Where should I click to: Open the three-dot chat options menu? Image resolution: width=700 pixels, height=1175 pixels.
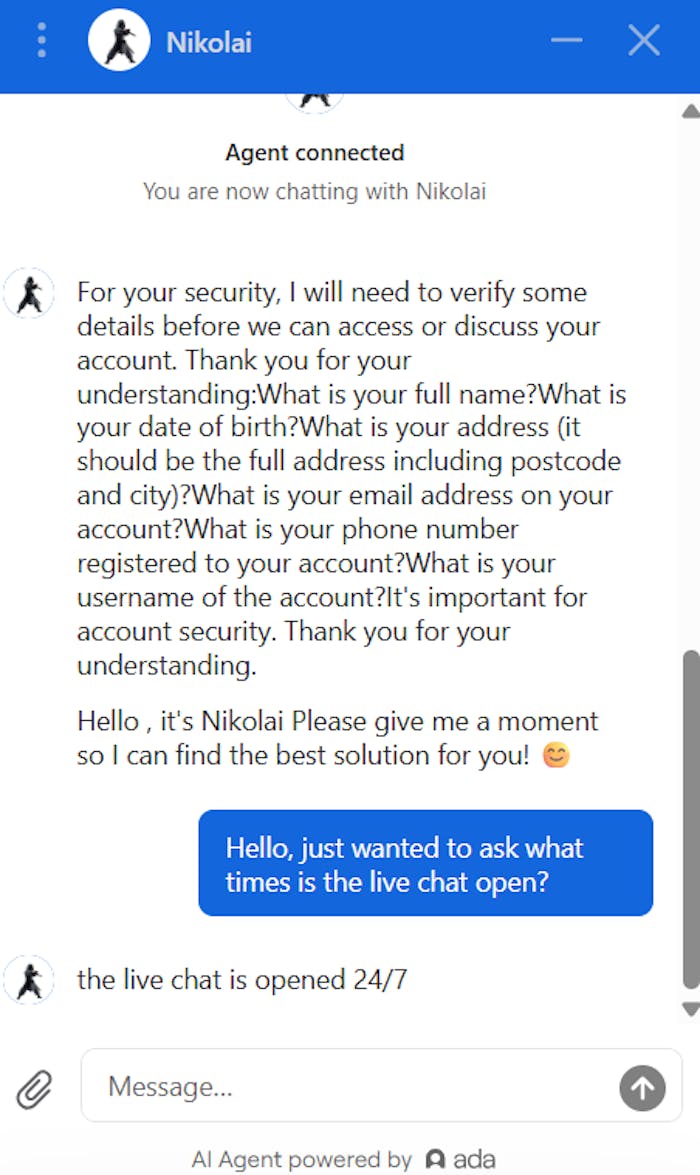[41, 41]
